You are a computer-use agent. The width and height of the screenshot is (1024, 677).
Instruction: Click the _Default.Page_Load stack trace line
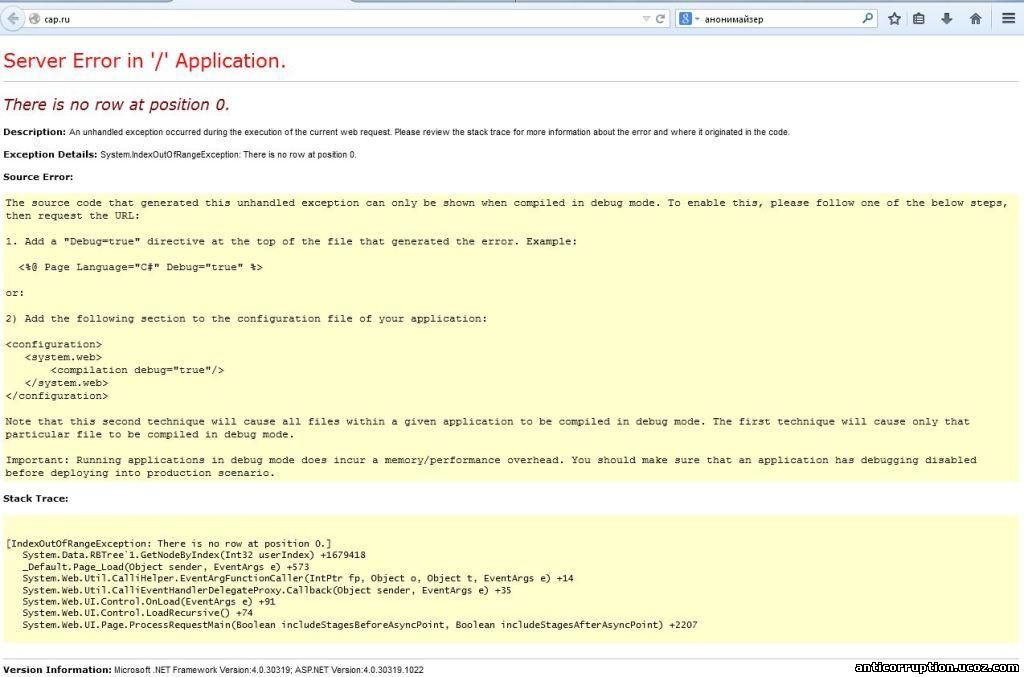pos(165,566)
